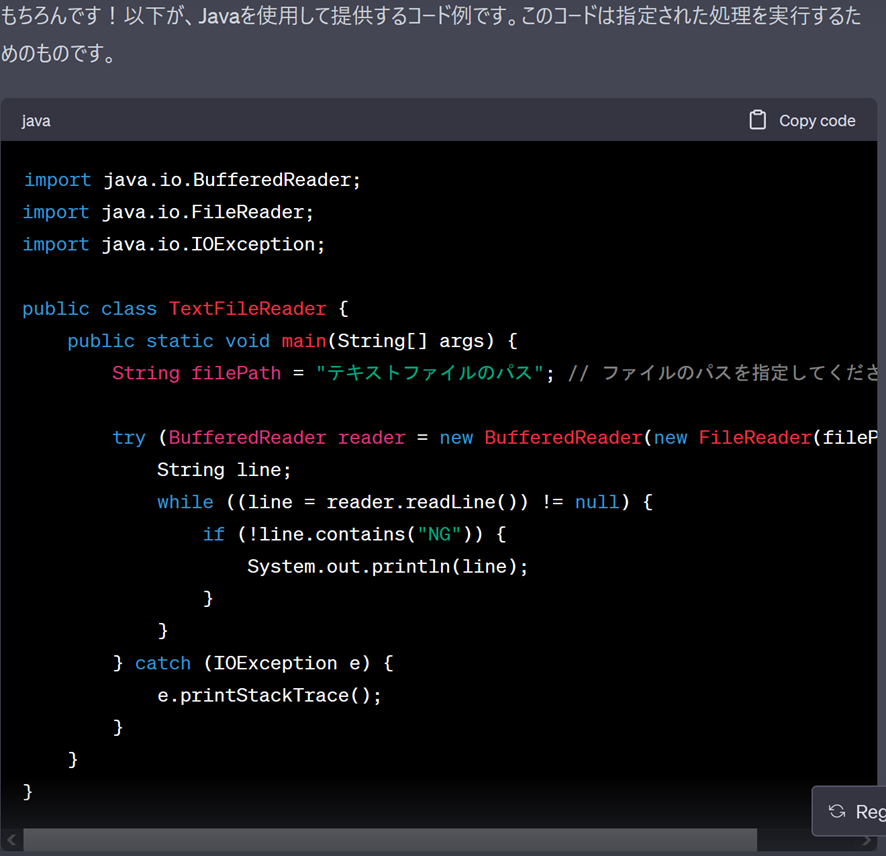This screenshot has height=856, width=886.
Task: Click the clipboard icon in code header
Action: coord(758,120)
